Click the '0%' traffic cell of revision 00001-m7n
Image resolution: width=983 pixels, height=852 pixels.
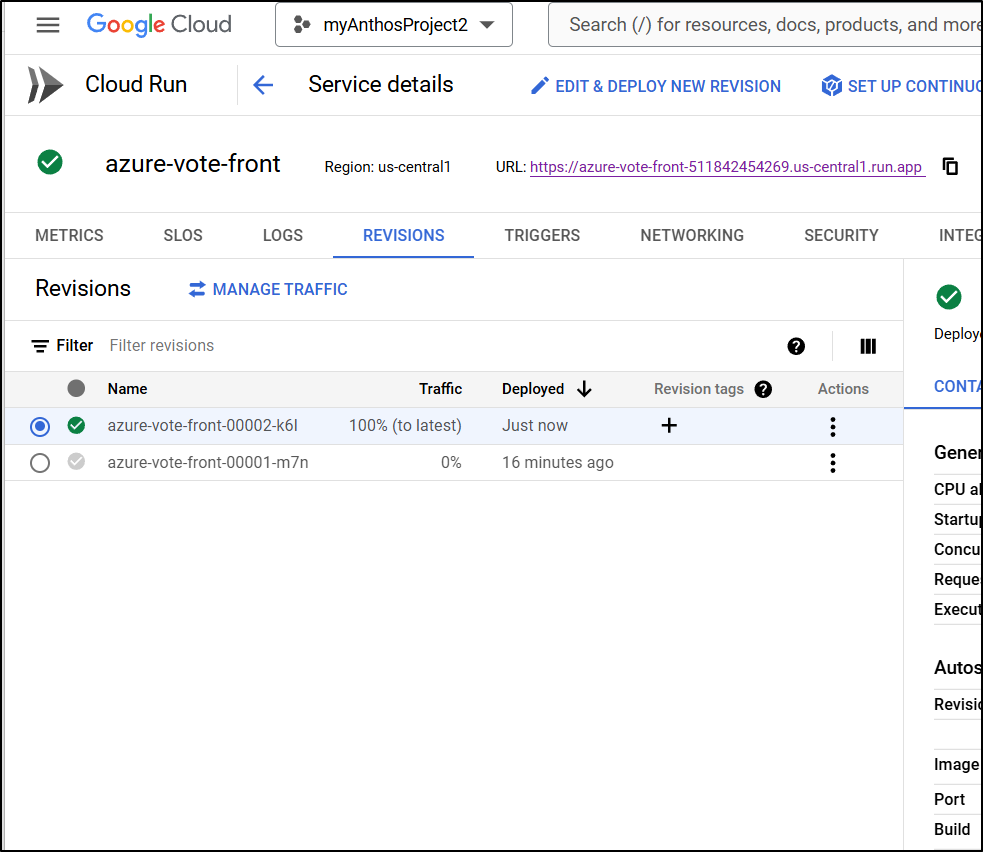[451, 463]
